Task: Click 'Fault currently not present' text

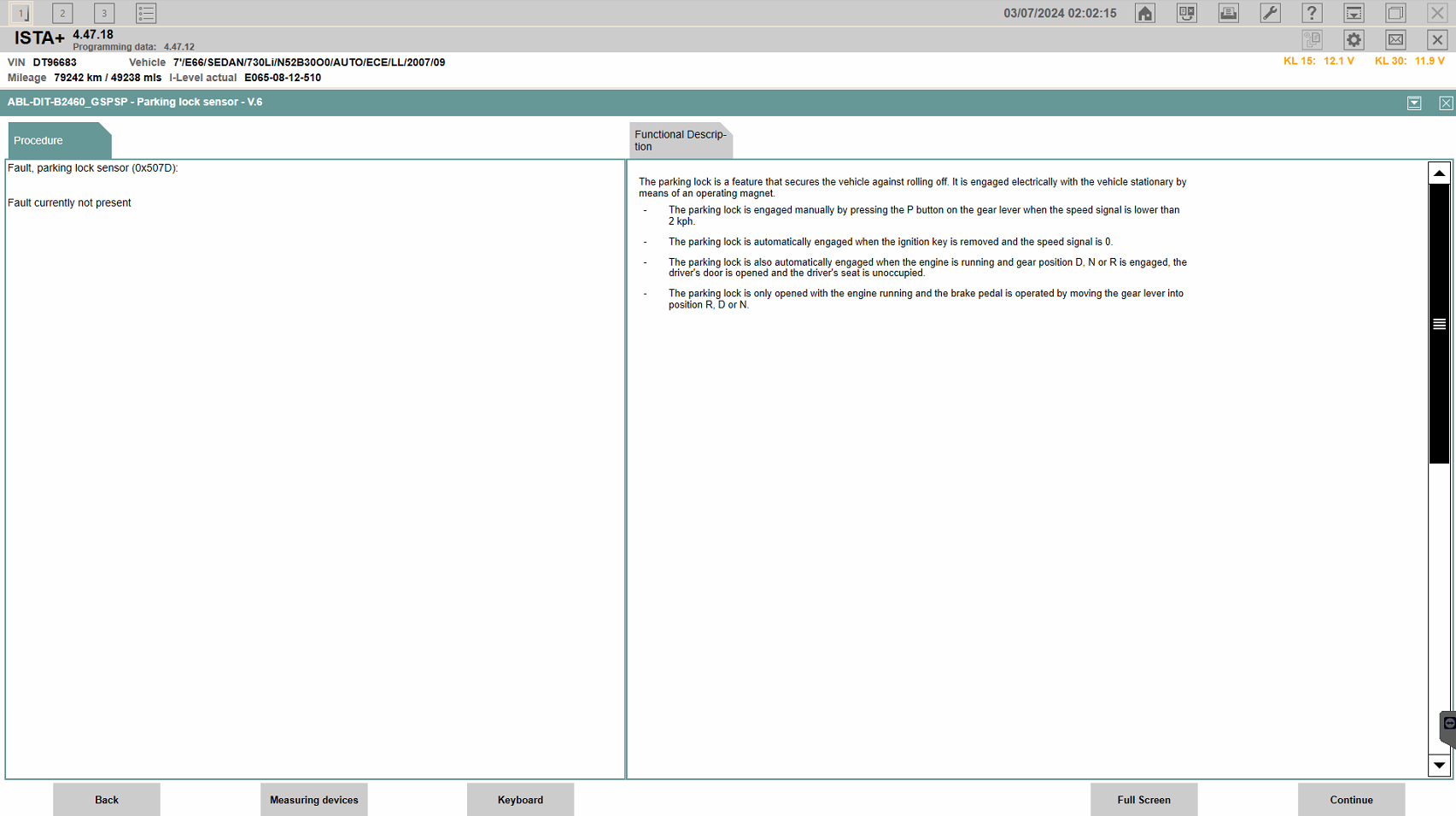Action: click(69, 203)
